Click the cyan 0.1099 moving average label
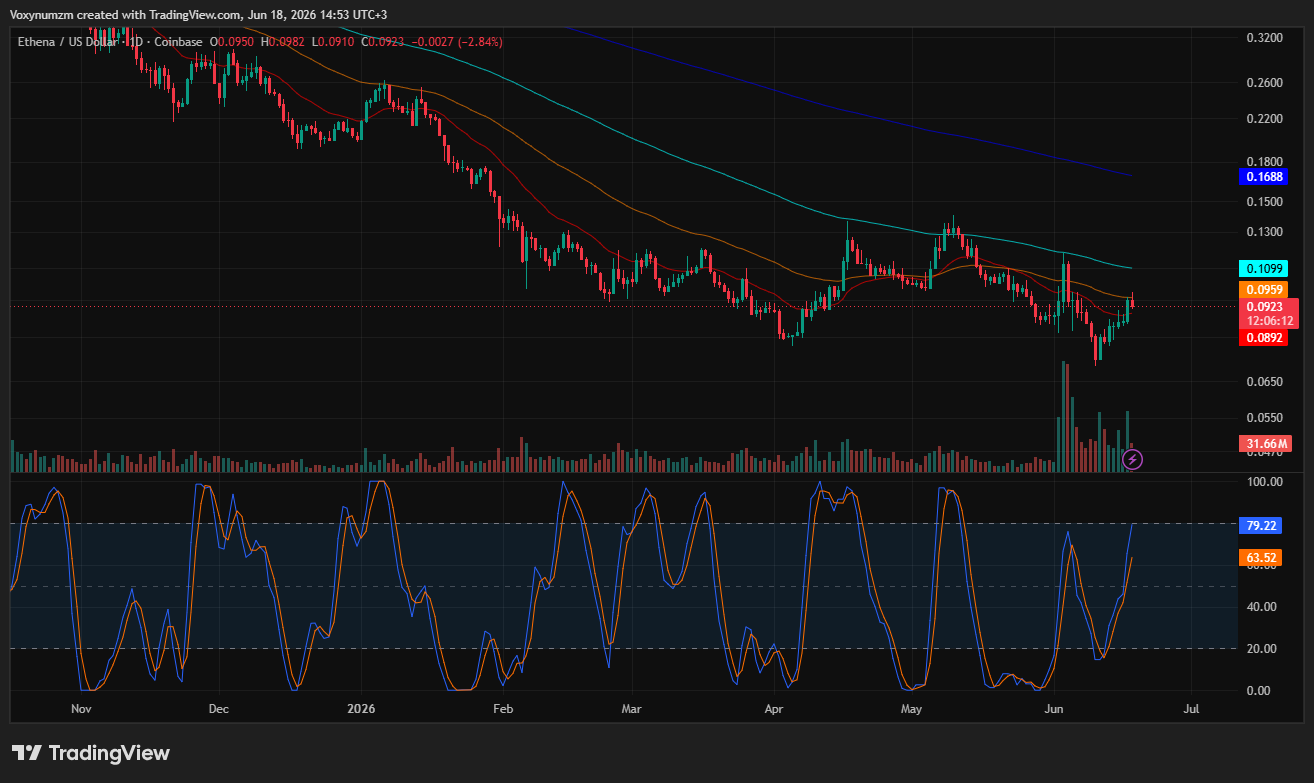This screenshot has height=783, width=1314. [x=1263, y=268]
